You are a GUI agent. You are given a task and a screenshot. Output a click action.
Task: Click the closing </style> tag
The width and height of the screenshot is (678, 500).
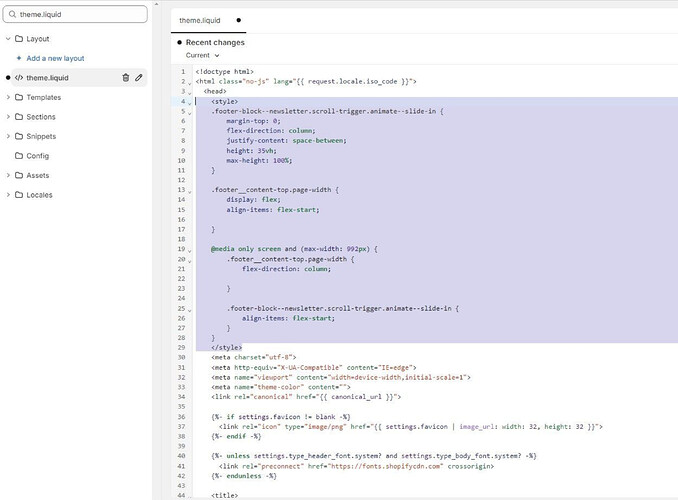tap(227, 347)
